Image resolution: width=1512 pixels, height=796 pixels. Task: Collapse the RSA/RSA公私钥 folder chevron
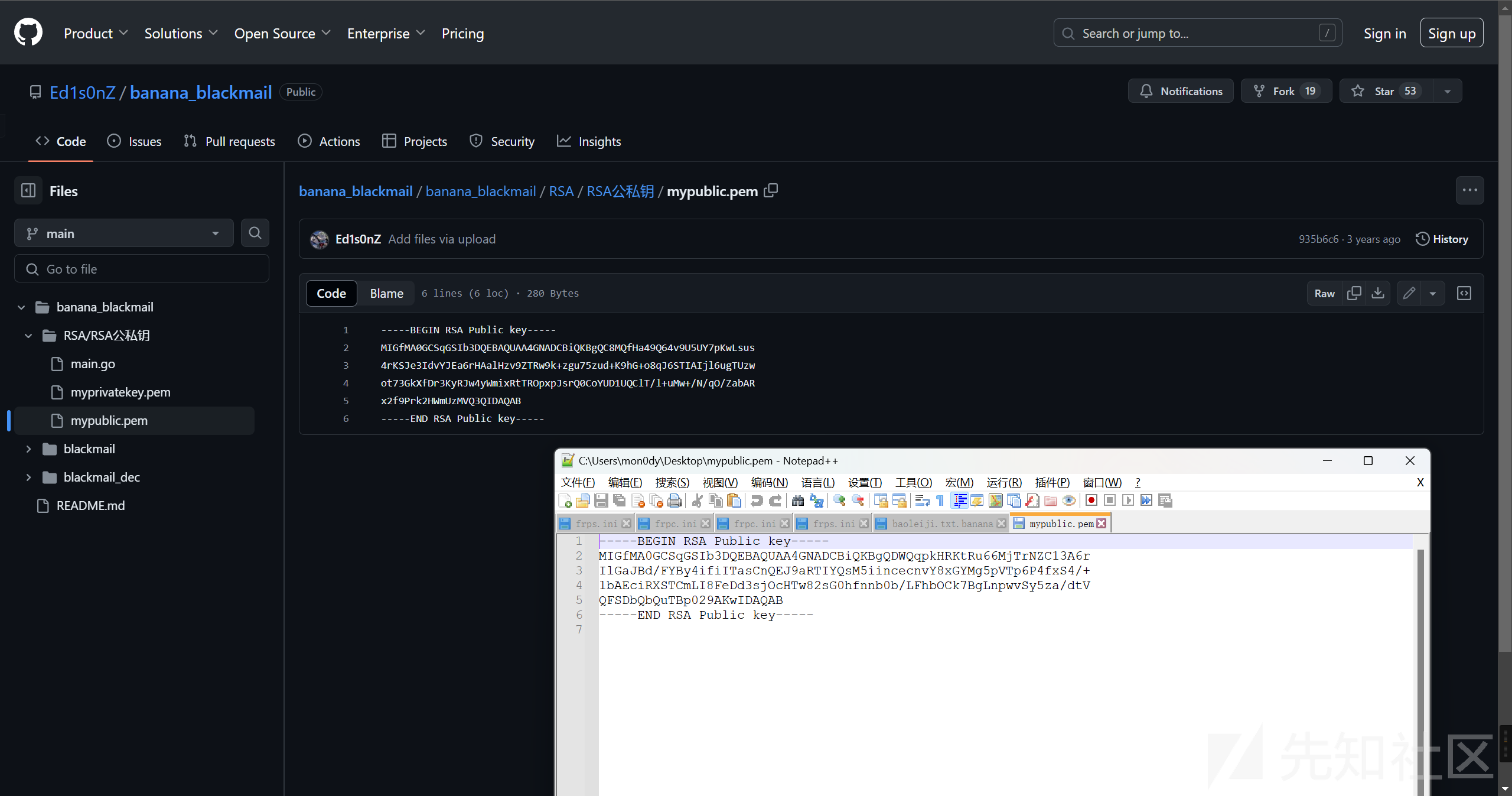(28, 335)
